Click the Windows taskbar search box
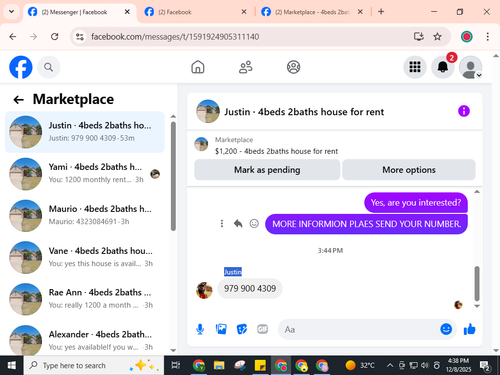The image size is (500, 375). 94,365
